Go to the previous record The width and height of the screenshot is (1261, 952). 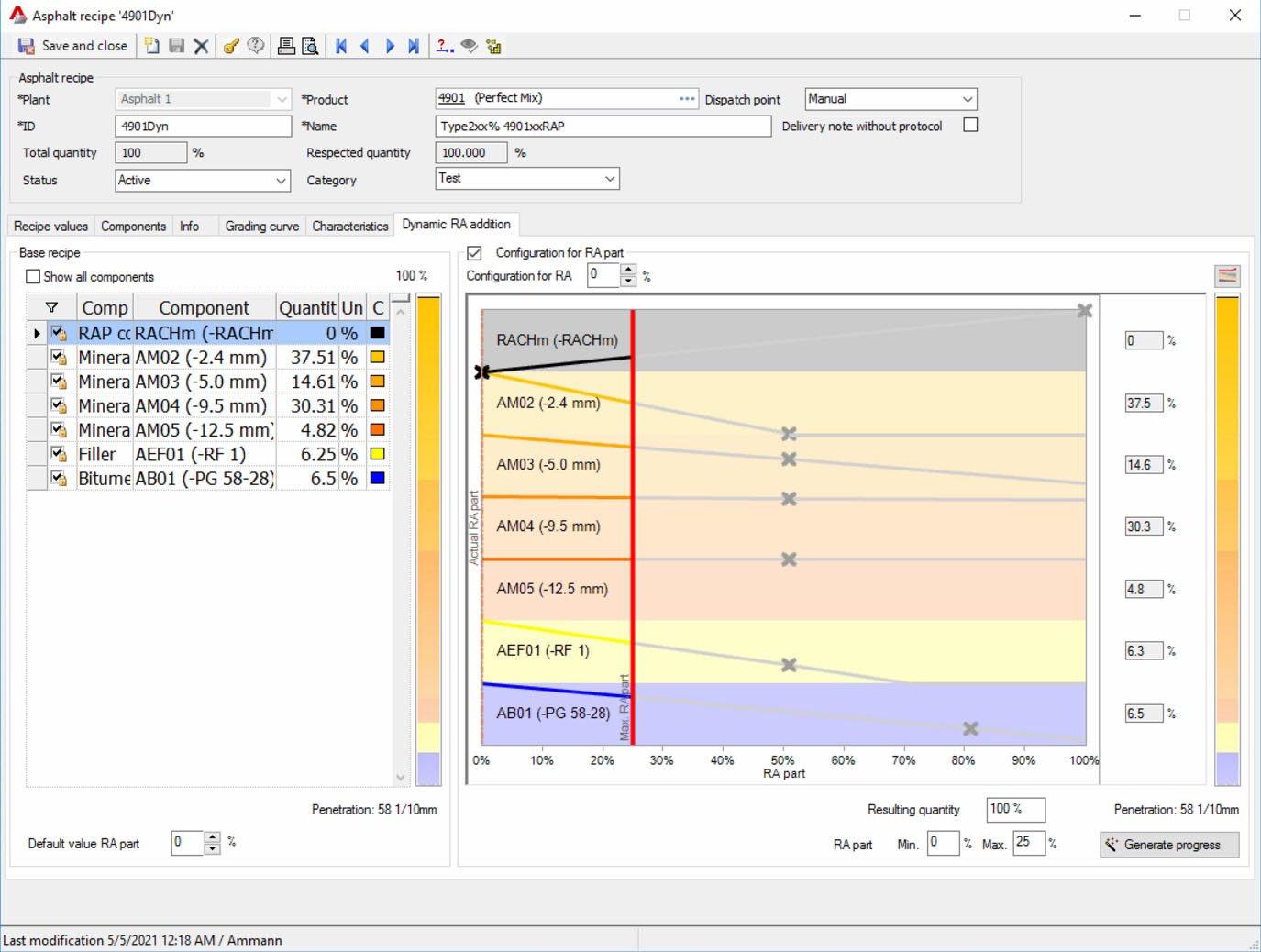pos(365,46)
